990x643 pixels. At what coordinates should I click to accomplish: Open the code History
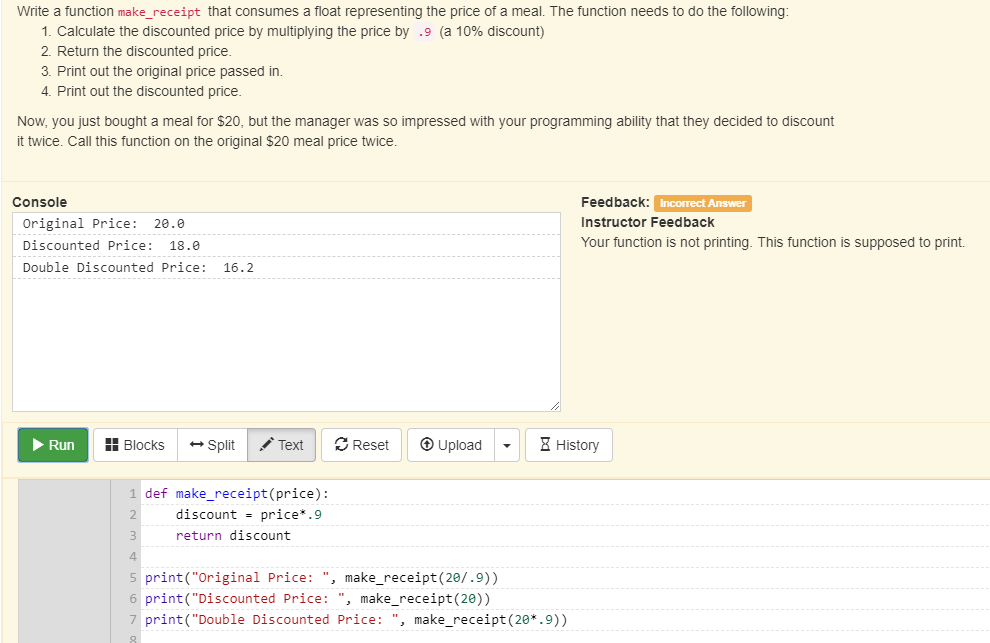(x=568, y=445)
